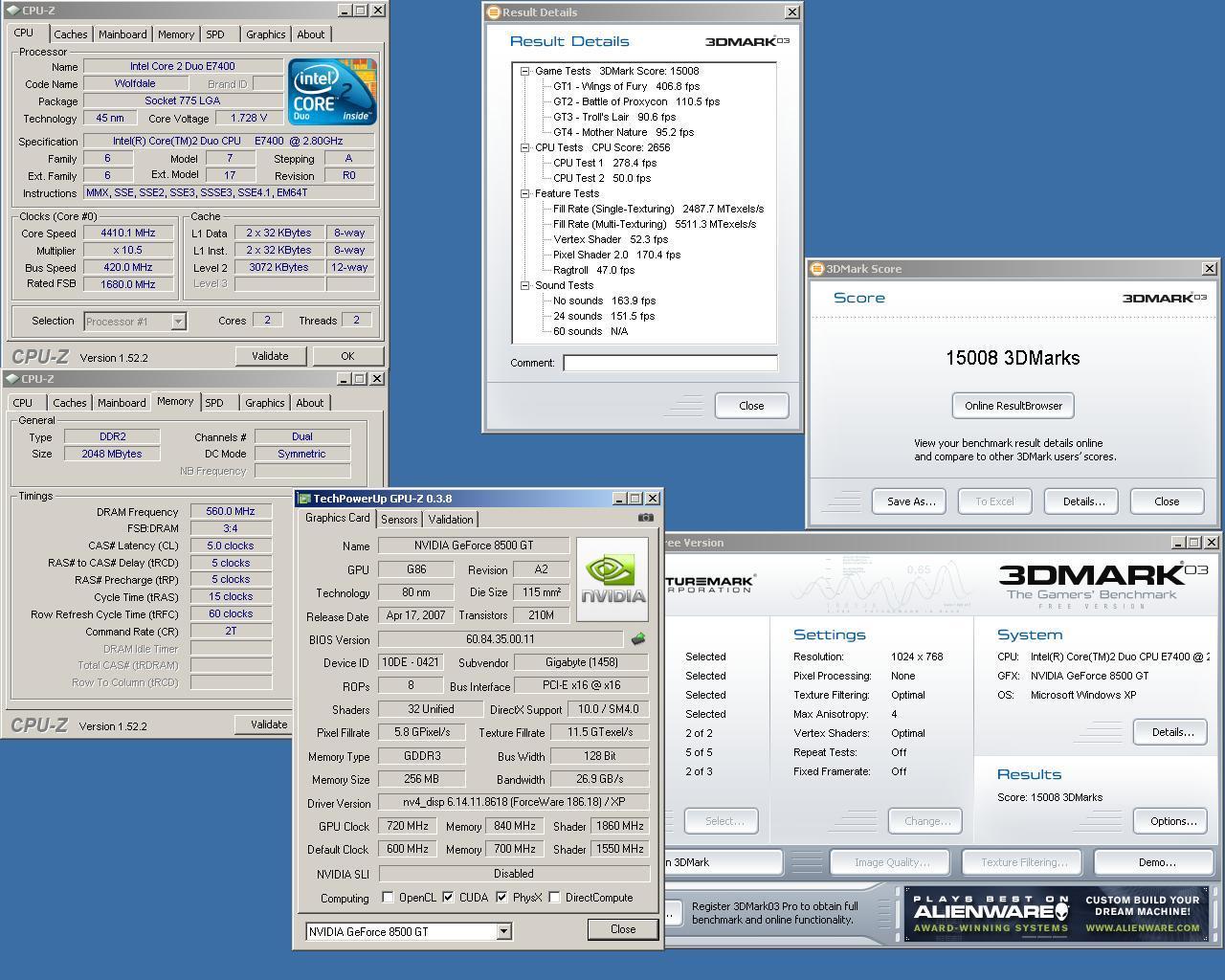
Task: Minimize the top CPU-Z window
Action: coord(344,11)
